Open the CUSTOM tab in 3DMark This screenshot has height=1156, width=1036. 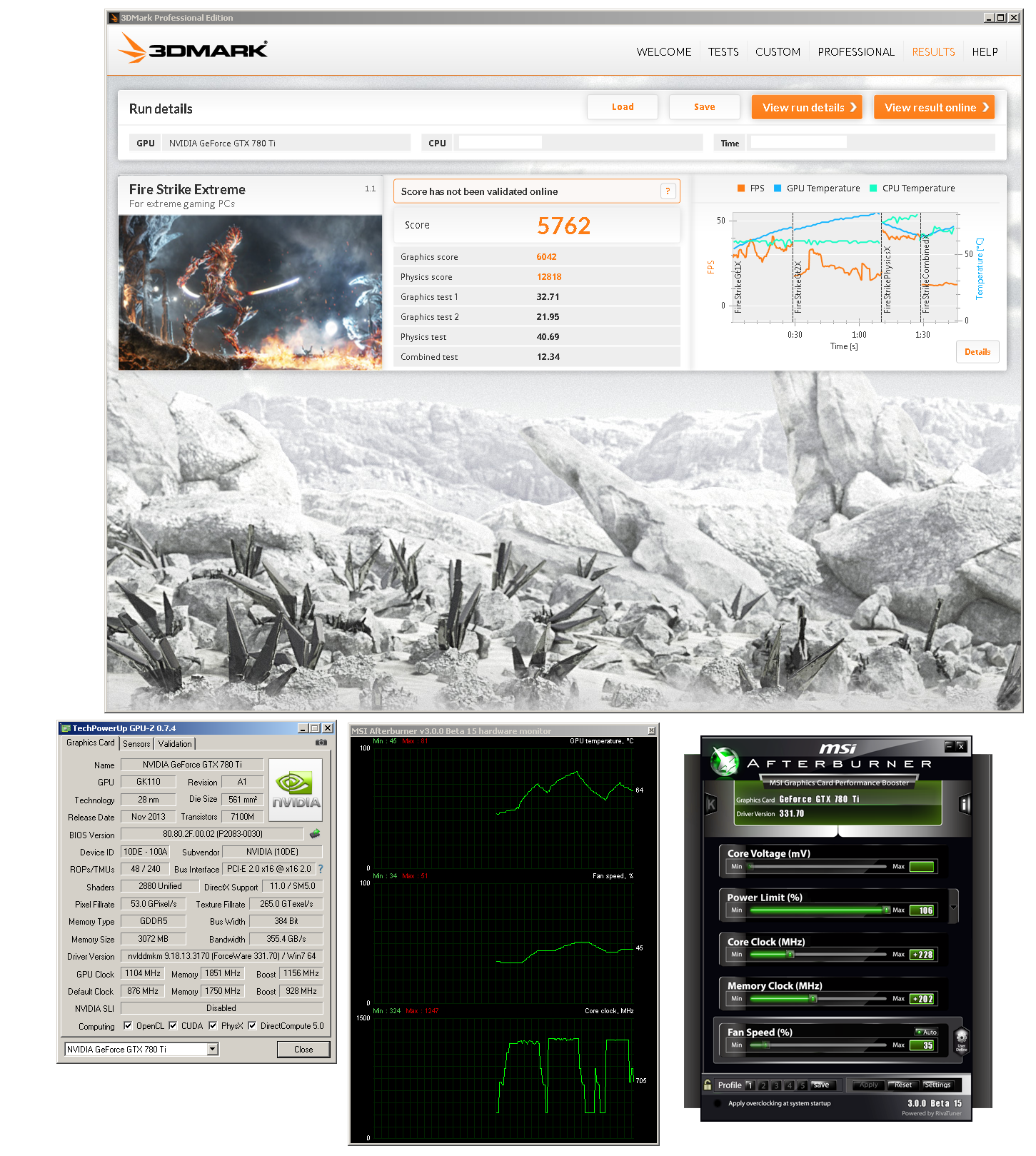tap(778, 51)
